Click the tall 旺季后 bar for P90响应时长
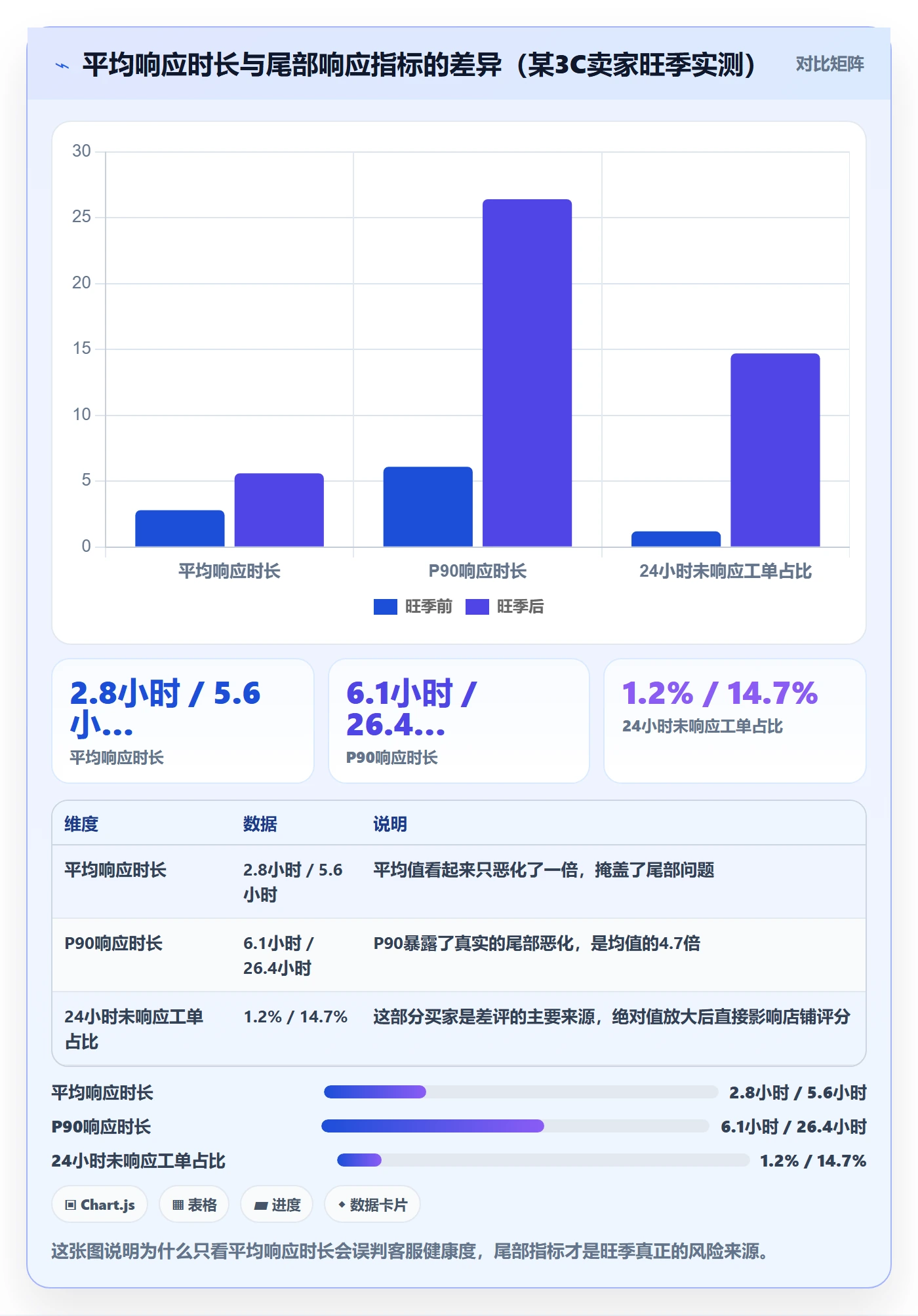This screenshot has width=918, height=1316. click(x=527, y=373)
